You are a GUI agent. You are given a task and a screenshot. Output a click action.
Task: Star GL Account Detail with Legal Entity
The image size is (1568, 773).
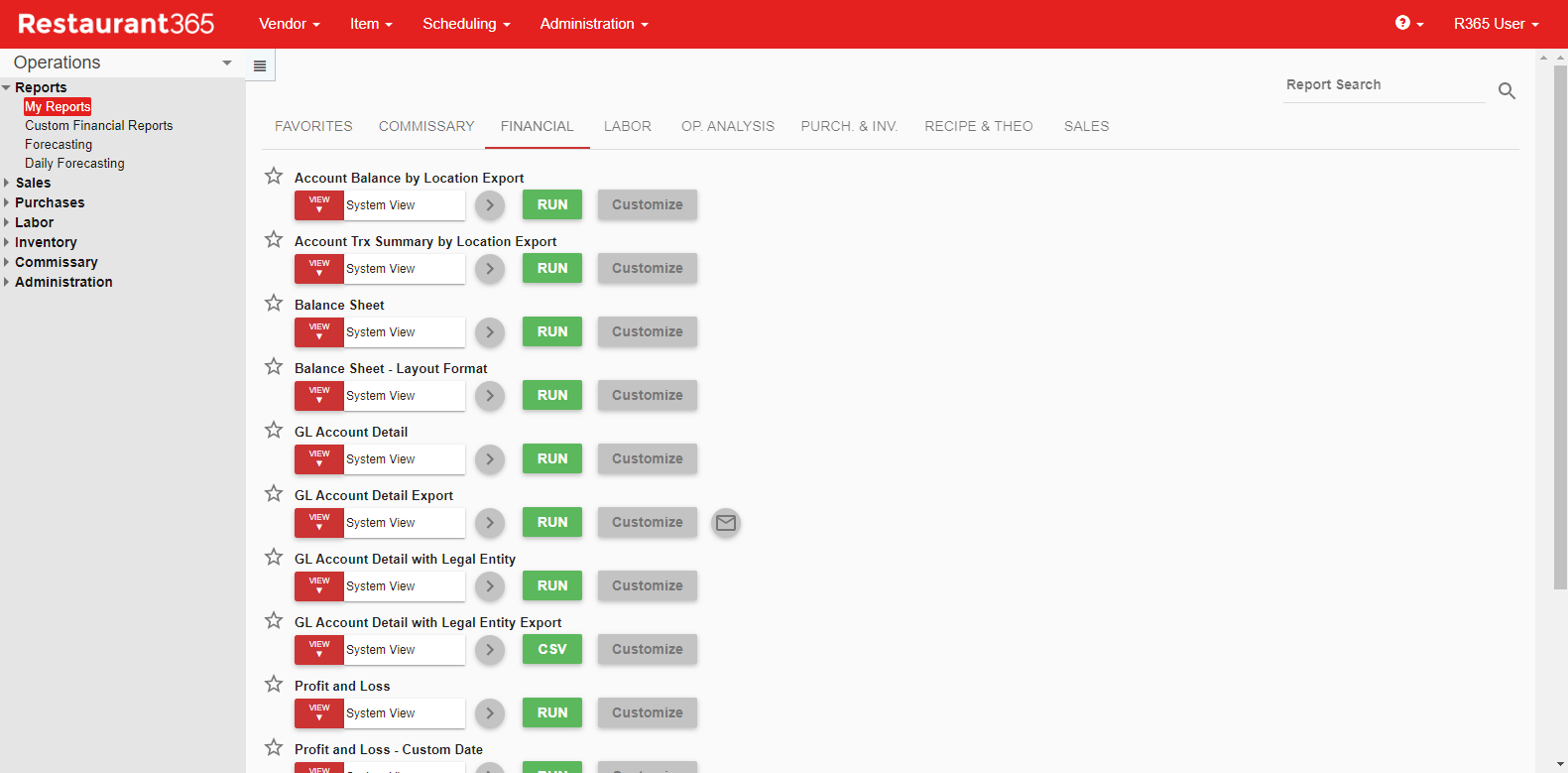[274, 557]
